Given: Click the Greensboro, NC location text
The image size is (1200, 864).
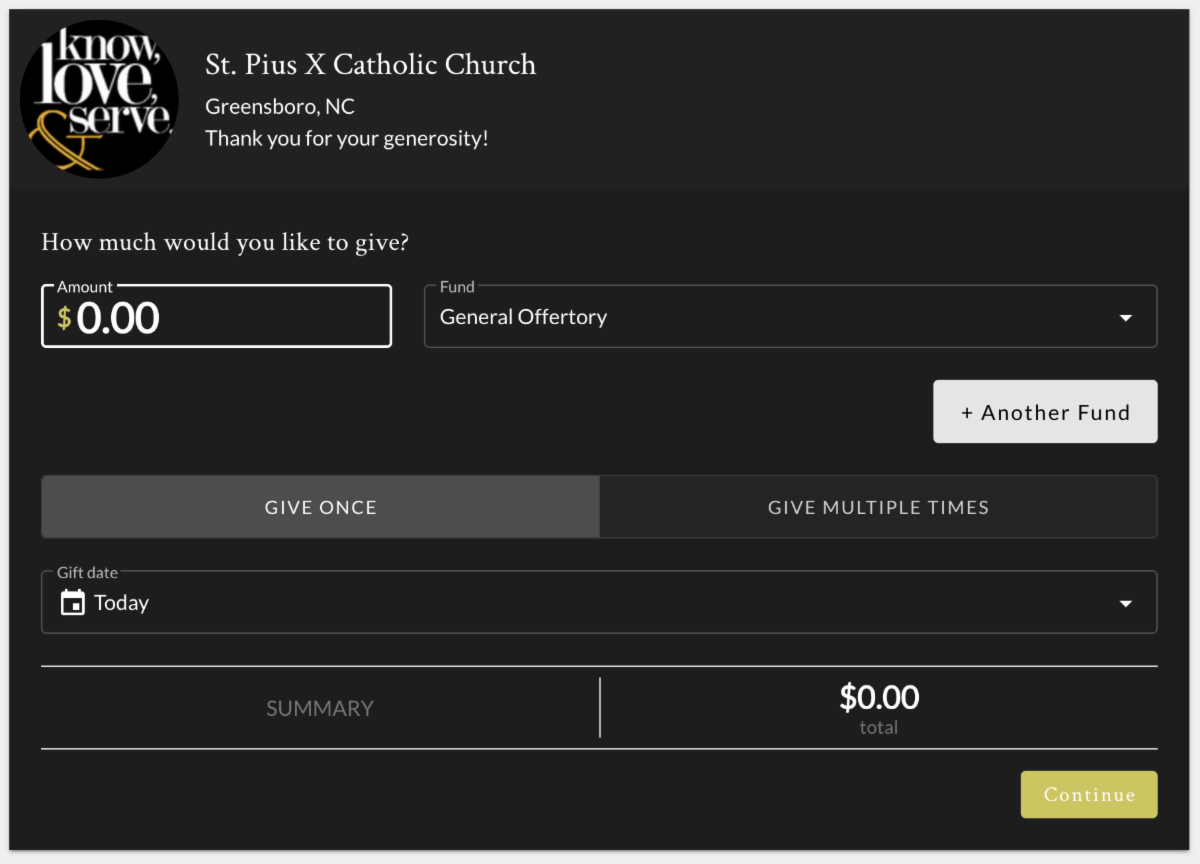Looking at the screenshot, I should point(280,106).
